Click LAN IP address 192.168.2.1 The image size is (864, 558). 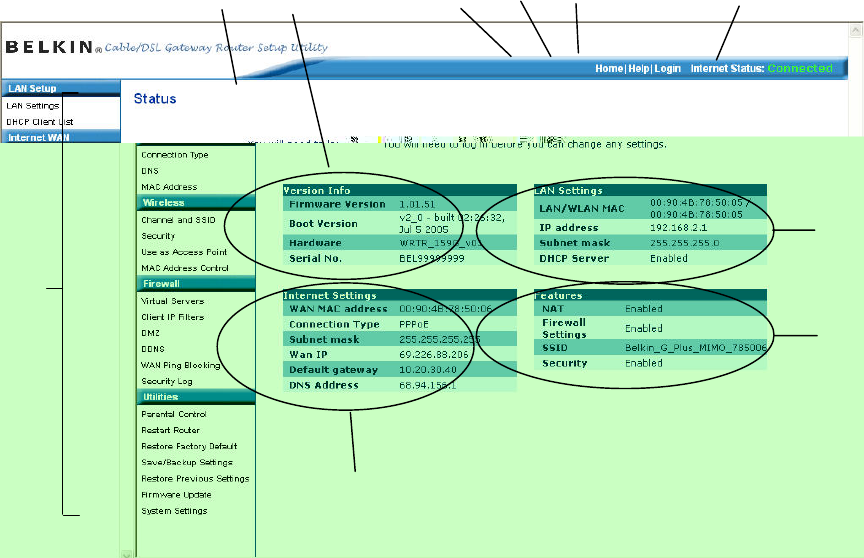coord(678,227)
